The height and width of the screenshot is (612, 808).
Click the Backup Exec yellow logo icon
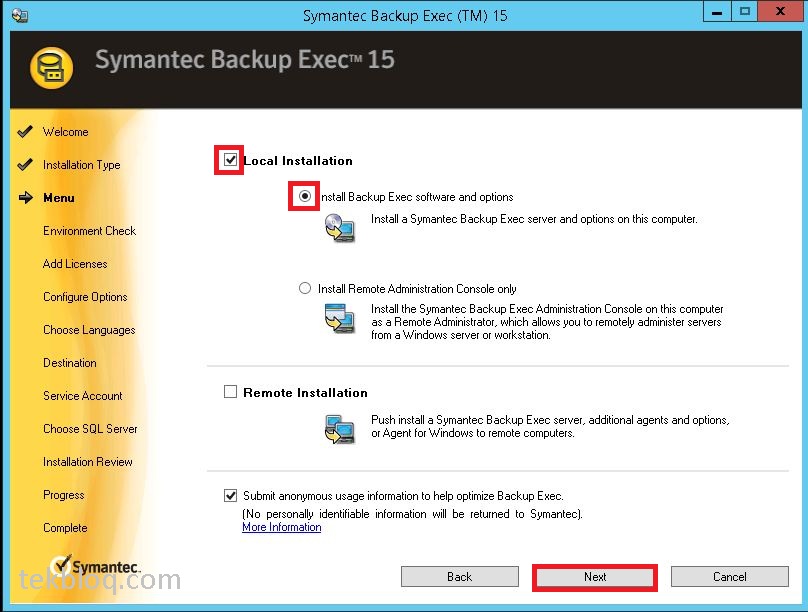(51, 67)
